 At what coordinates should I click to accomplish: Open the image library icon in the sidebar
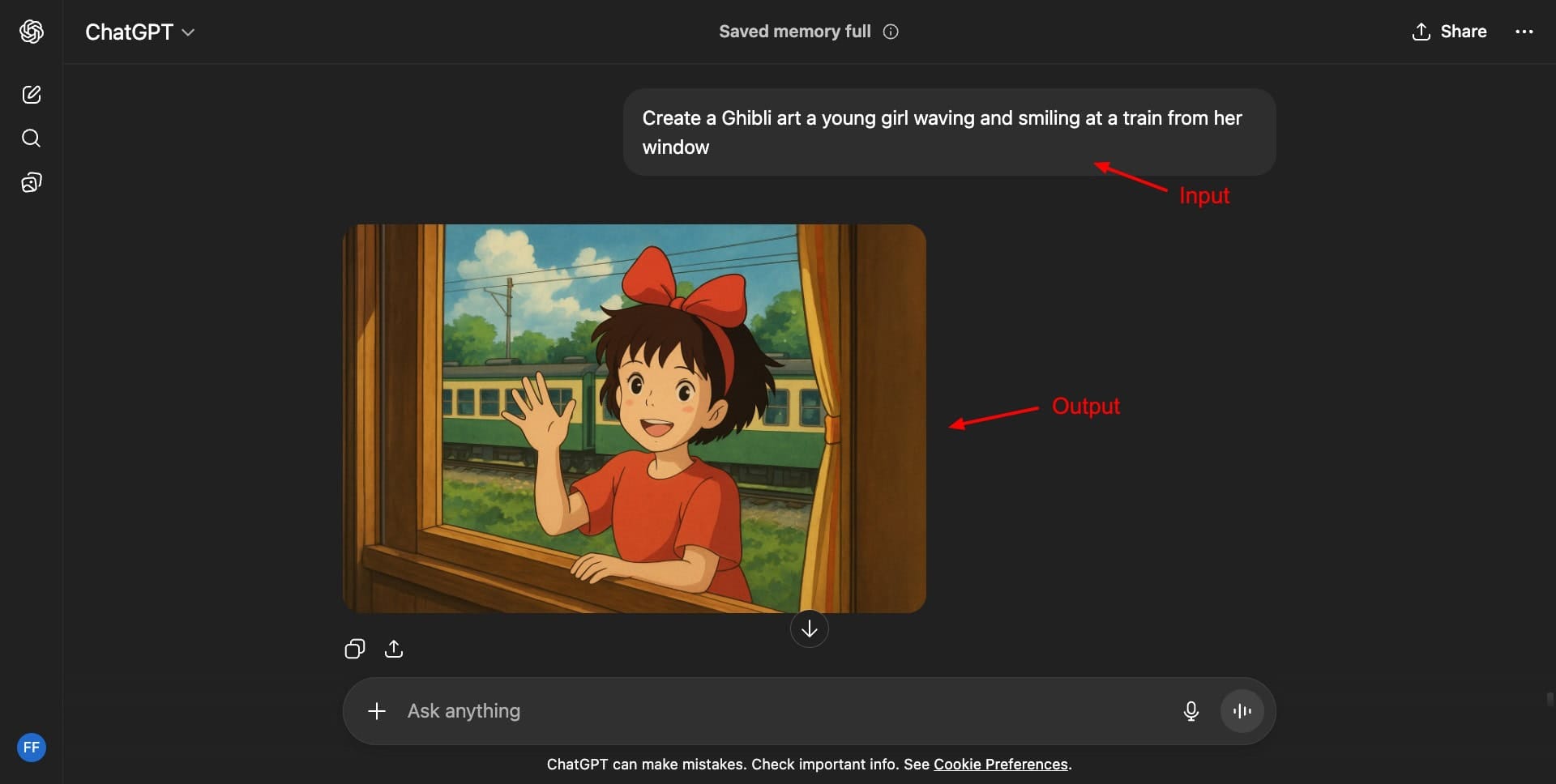32,182
